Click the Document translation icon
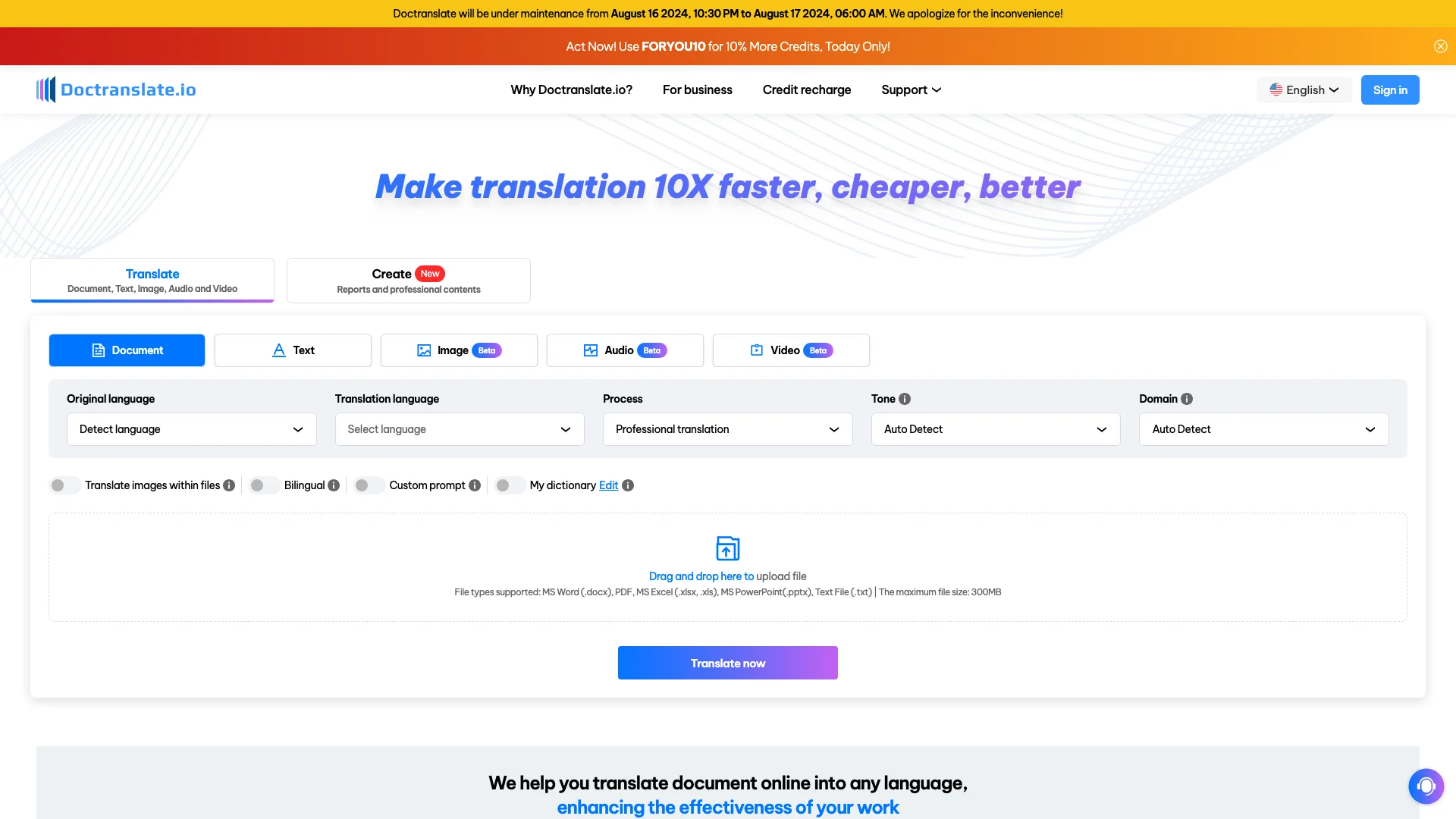 click(97, 350)
